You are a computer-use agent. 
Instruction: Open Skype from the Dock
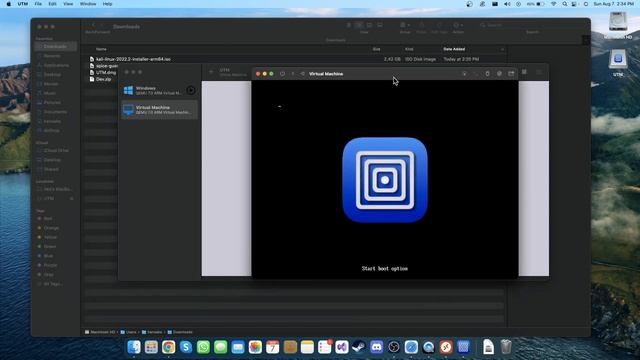tap(186, 347)
